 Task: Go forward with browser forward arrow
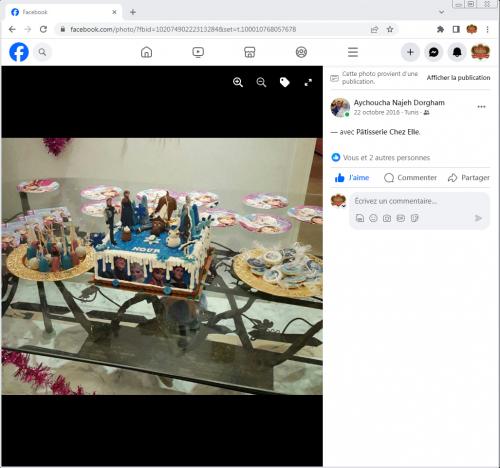(28, 29)
